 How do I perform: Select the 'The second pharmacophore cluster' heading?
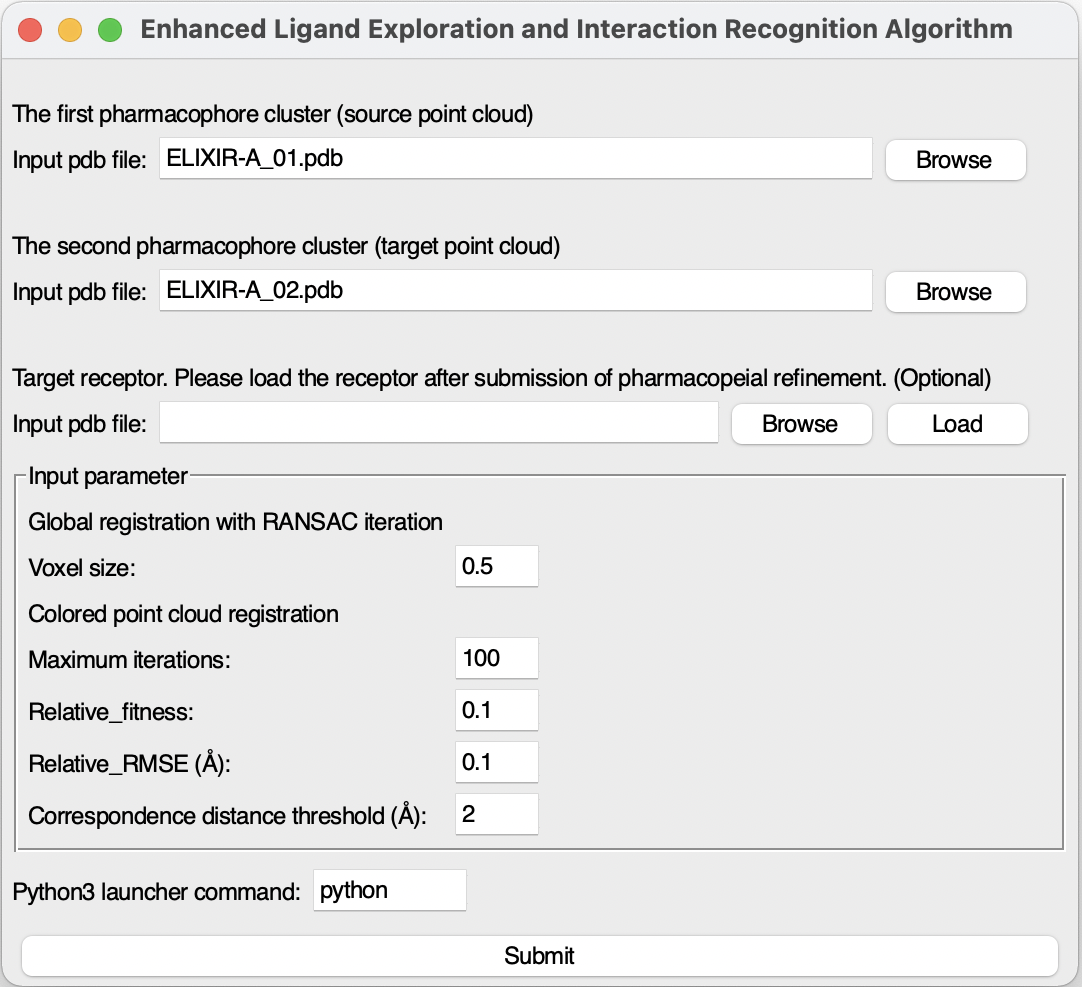[286, 246]
